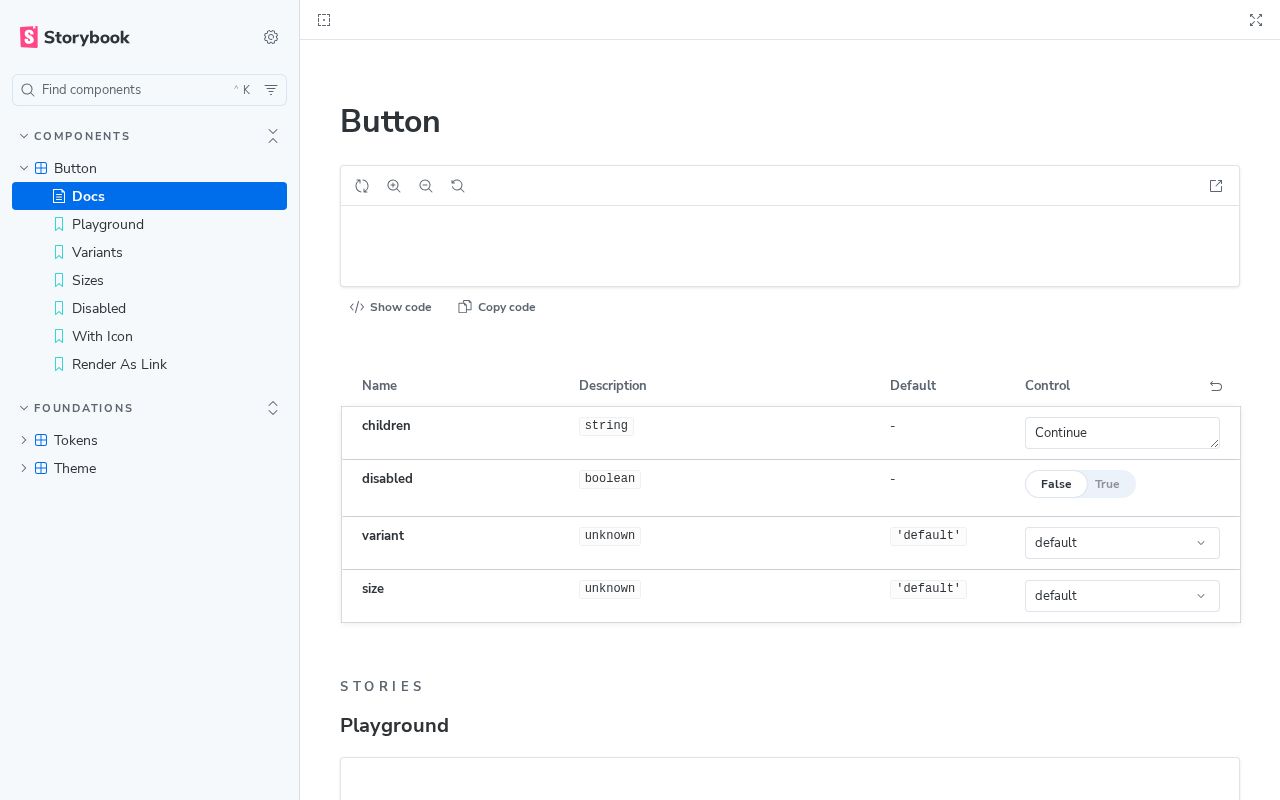
Task: Expand the Theme tree node chevron
Action: pos(24,468)
